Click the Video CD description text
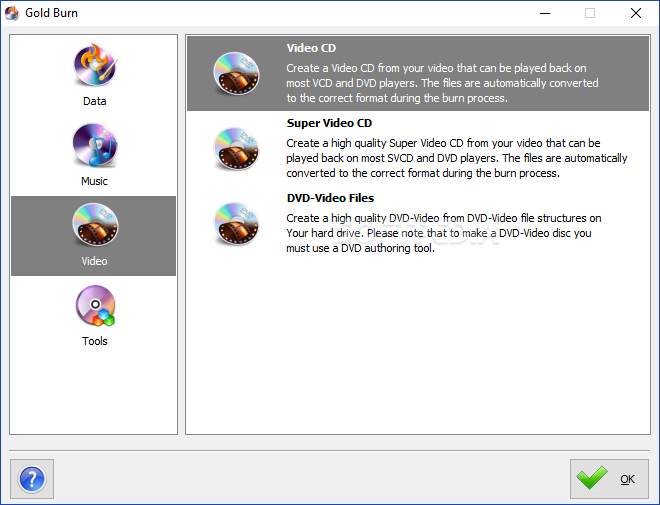The image size is (660, 505). point(442,83)
